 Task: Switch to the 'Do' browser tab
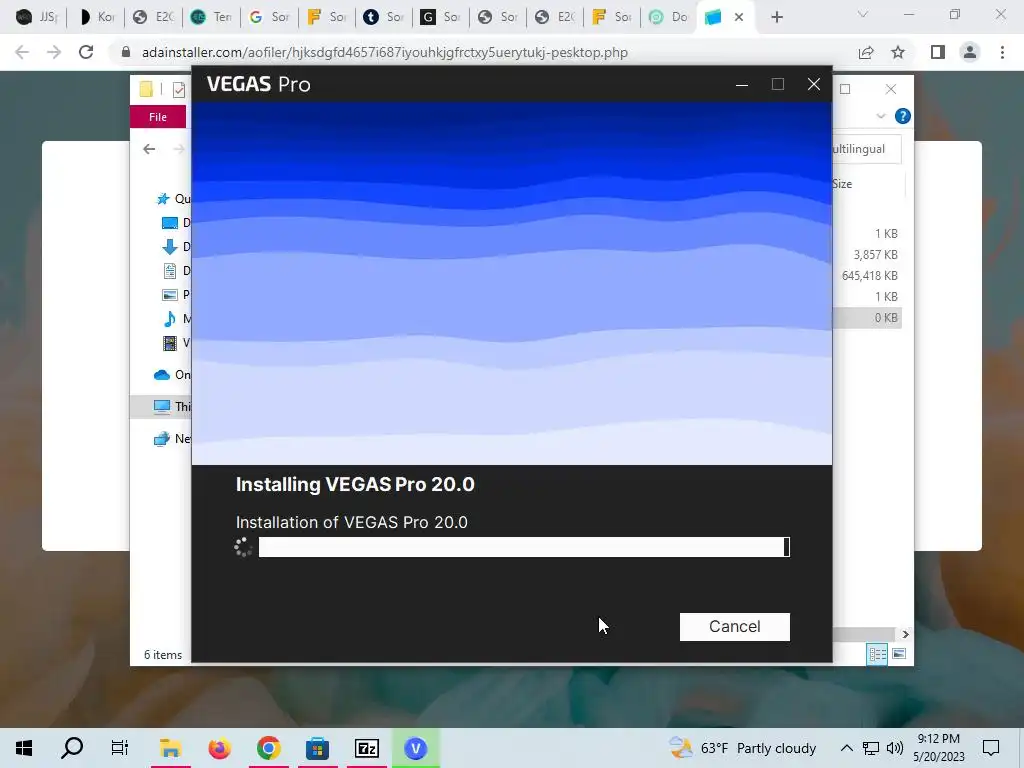click(668, 17)
